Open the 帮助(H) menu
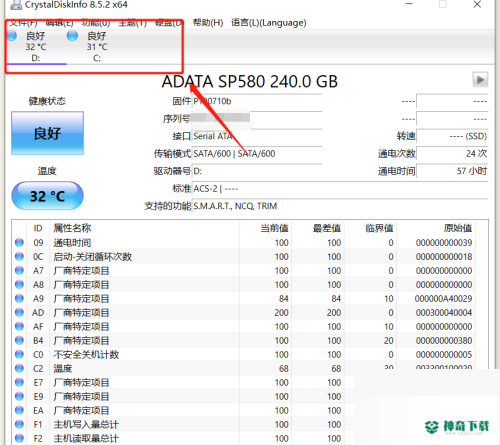This screenshot has width=500, height=445. [x=208, y=23]
